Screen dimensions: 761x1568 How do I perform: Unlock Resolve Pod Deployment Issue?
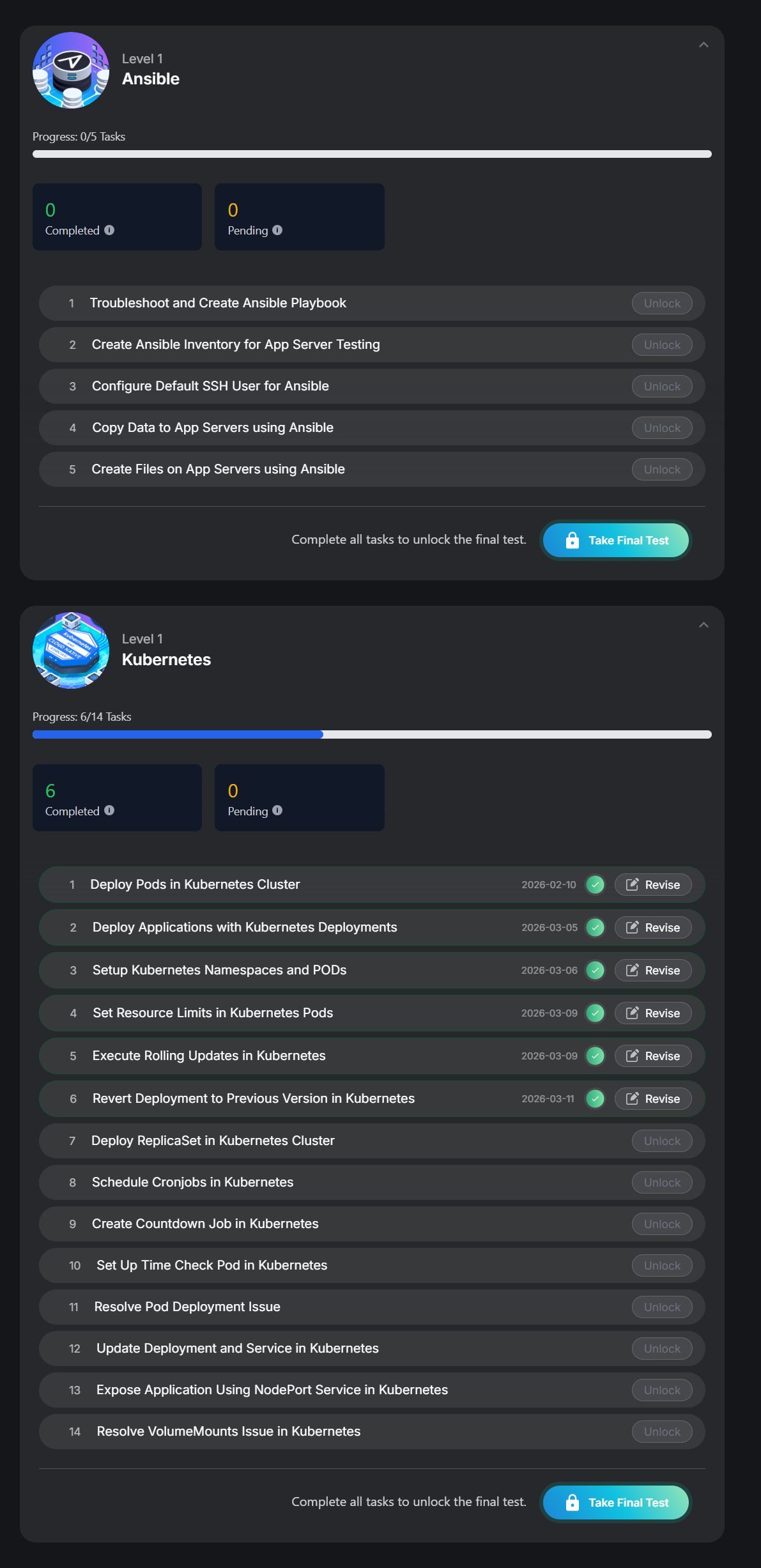(x=662, y=1307)
